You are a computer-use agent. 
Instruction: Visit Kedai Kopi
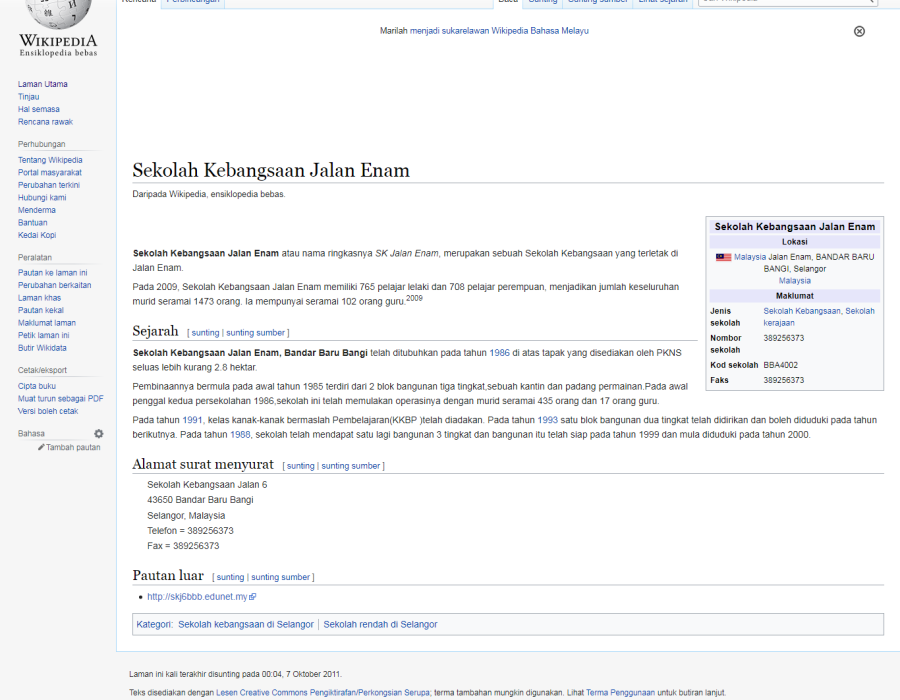(37, 235)
